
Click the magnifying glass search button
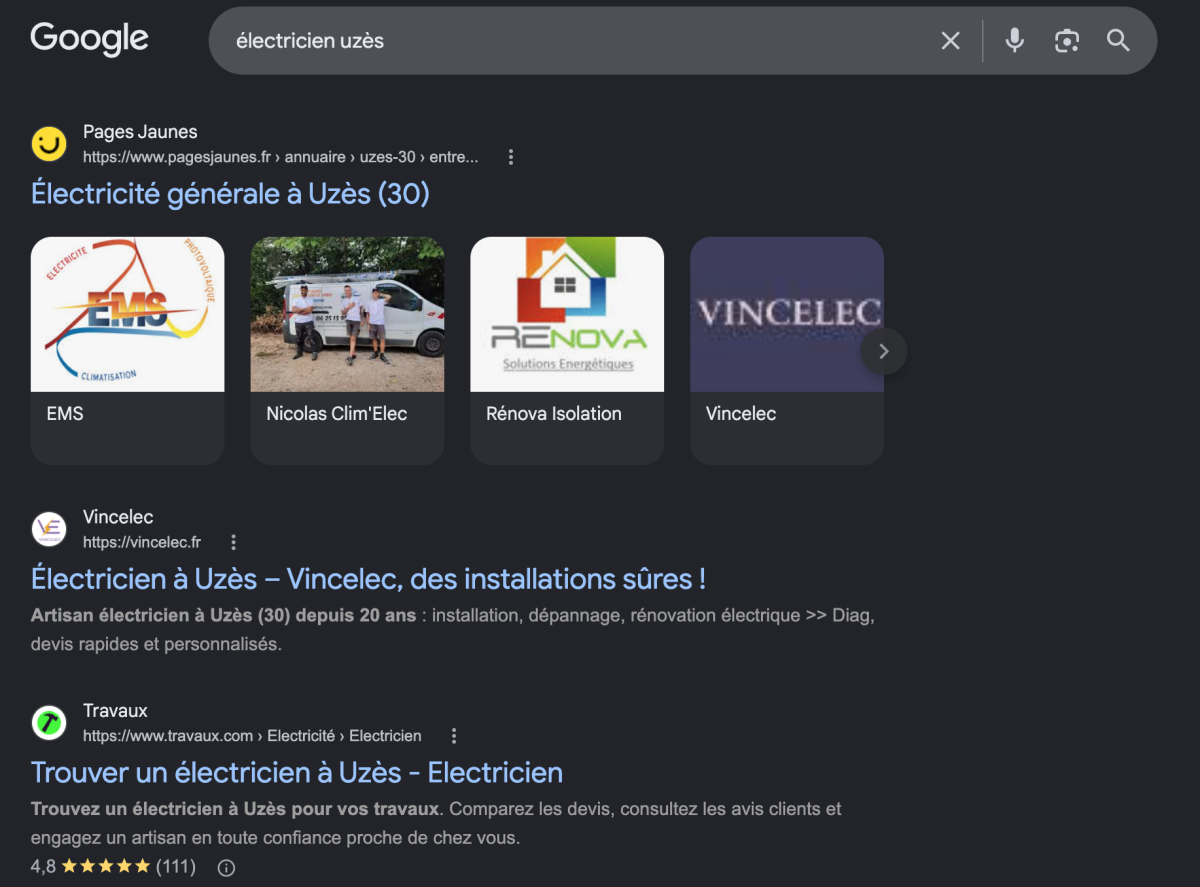[1118, 41]
